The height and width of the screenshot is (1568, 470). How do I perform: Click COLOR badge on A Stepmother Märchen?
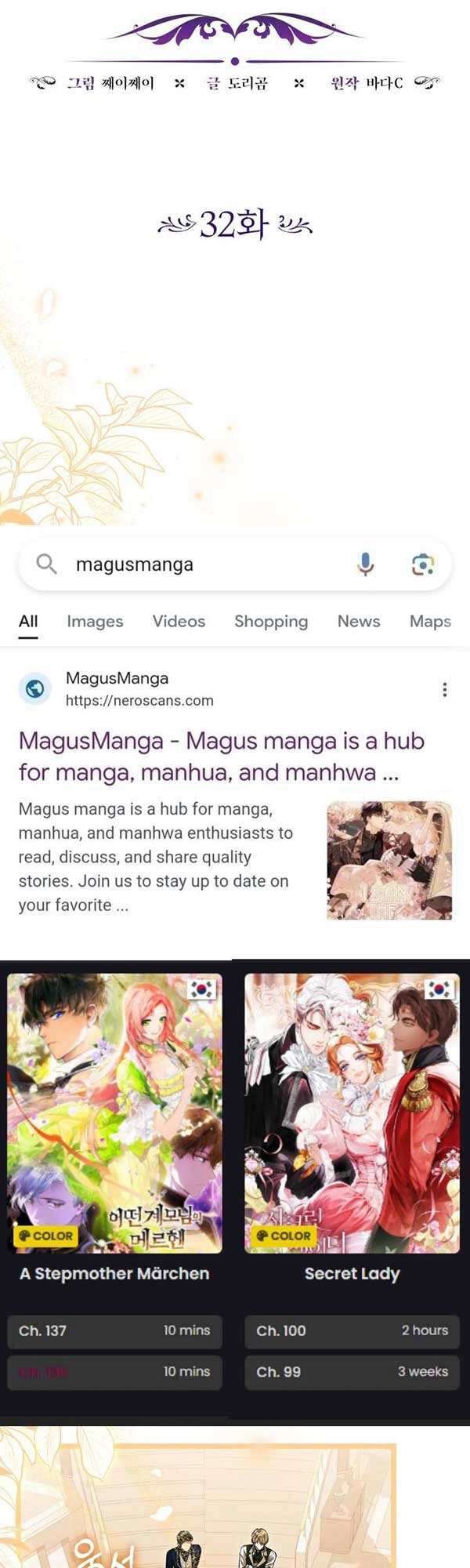tap(45, 1236)
